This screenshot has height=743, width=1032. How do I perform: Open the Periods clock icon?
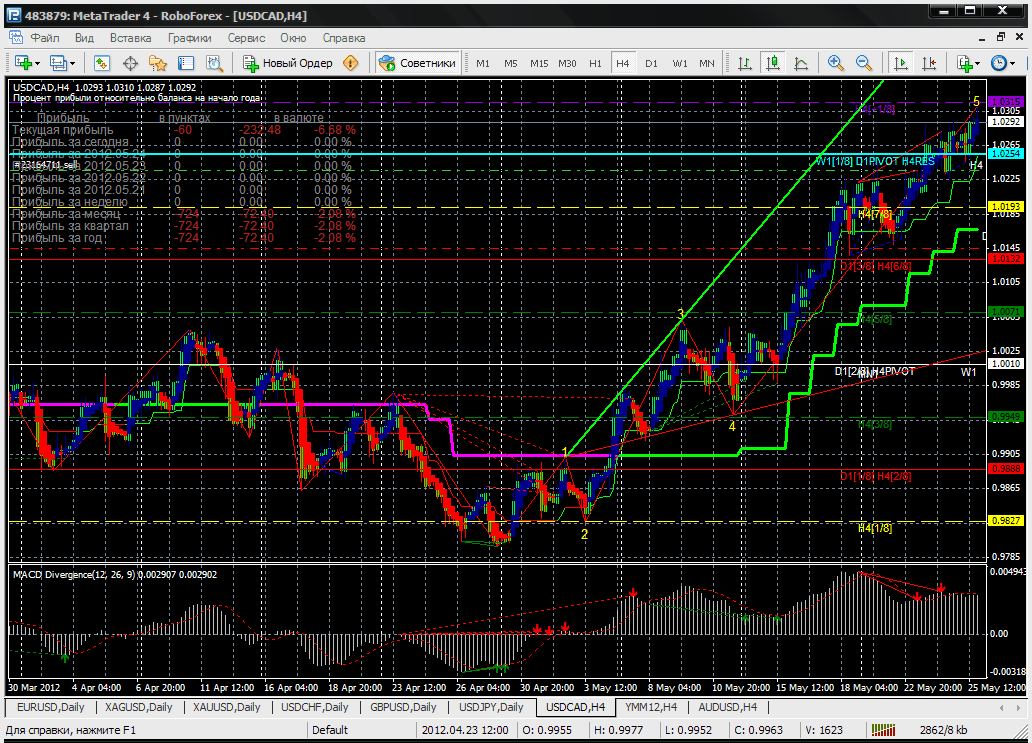[x=999, y=63]
